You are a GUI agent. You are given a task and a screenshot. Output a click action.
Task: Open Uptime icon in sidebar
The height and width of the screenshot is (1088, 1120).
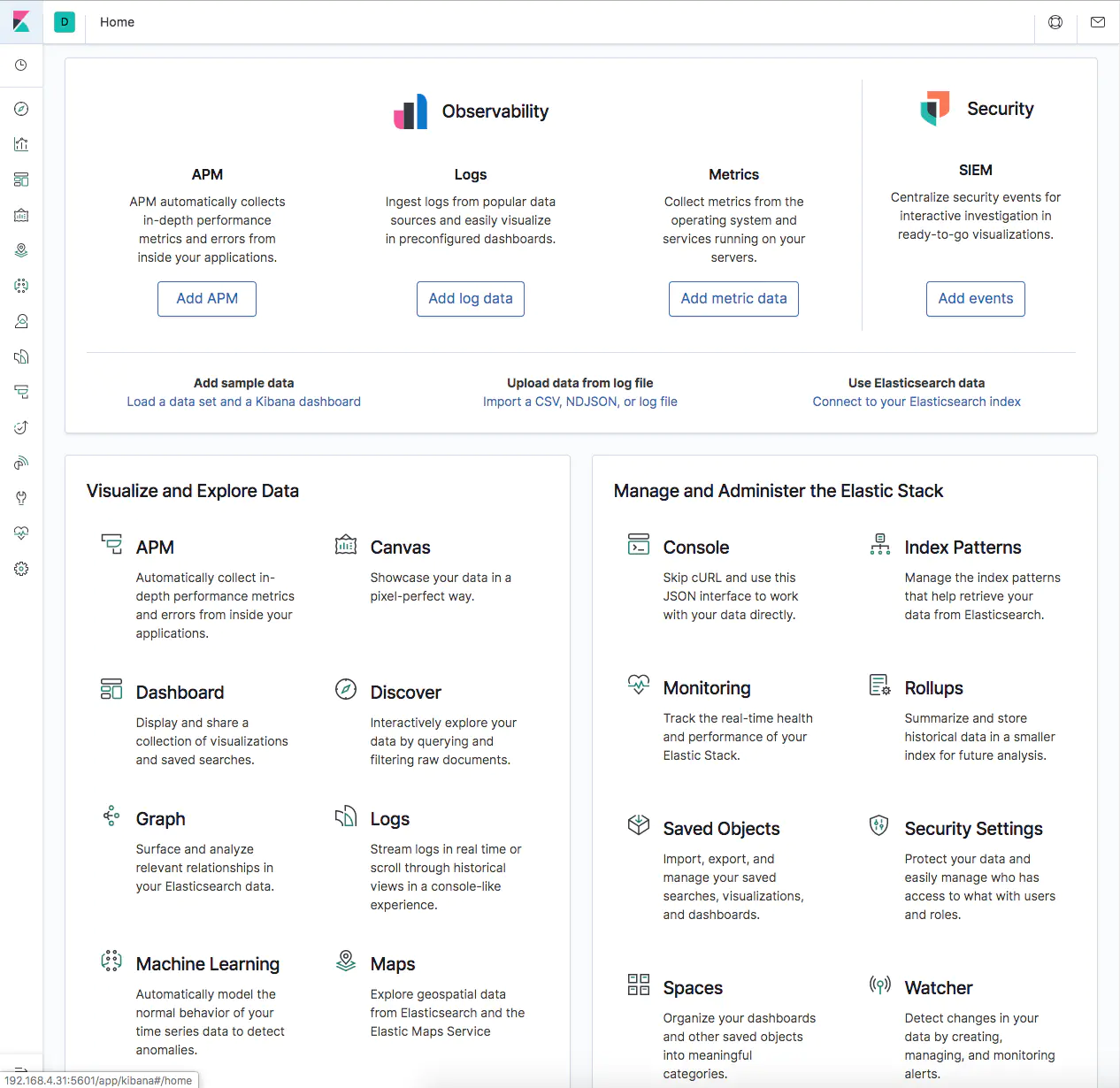(x=21, y=427)
